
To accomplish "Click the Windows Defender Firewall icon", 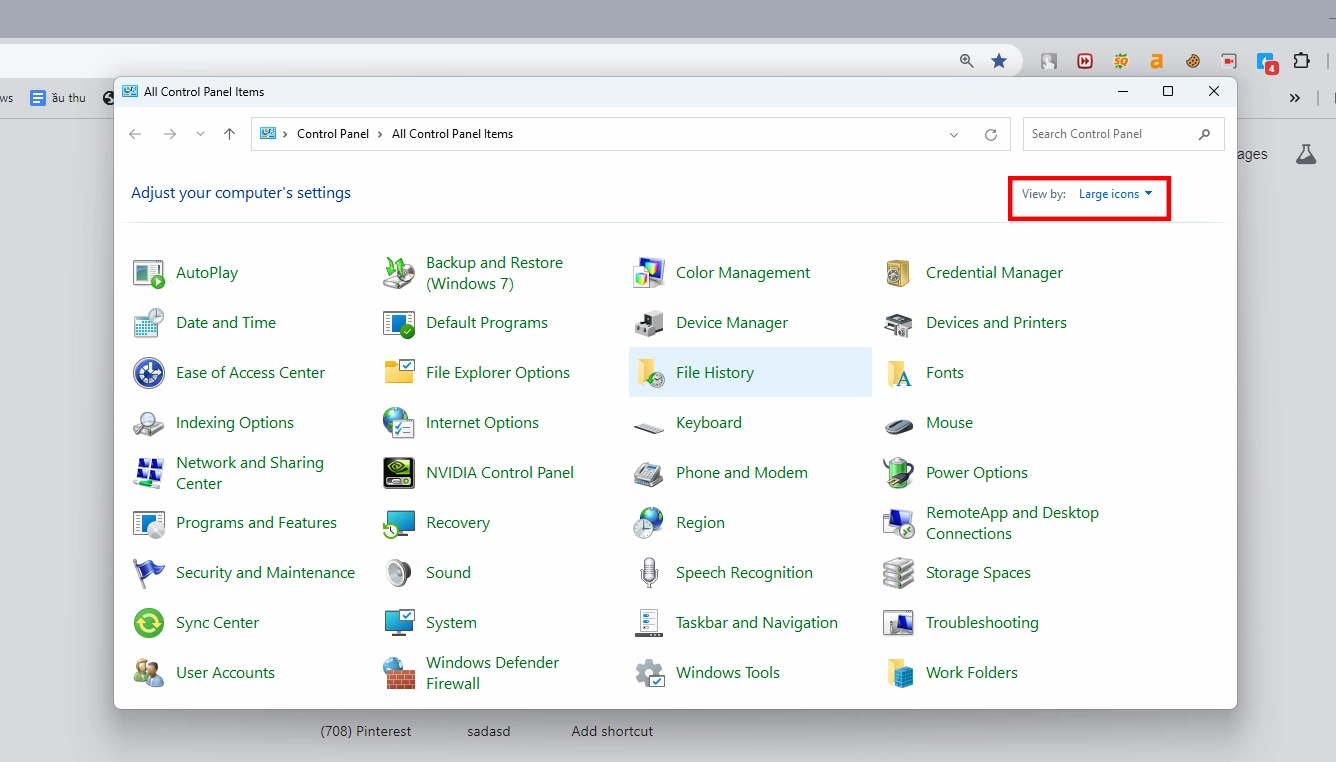I will pos(399,673).
